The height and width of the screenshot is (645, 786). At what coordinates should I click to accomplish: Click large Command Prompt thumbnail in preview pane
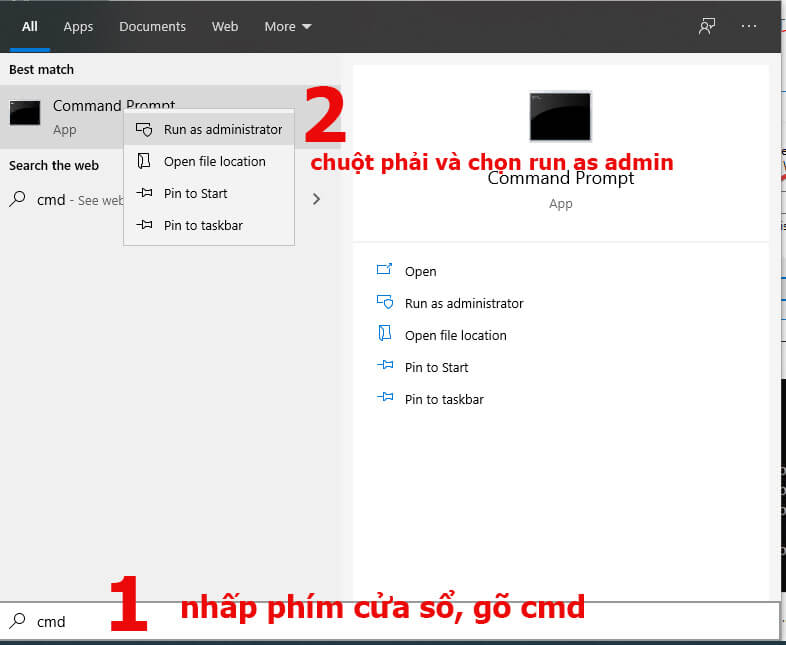click(560, 116)
